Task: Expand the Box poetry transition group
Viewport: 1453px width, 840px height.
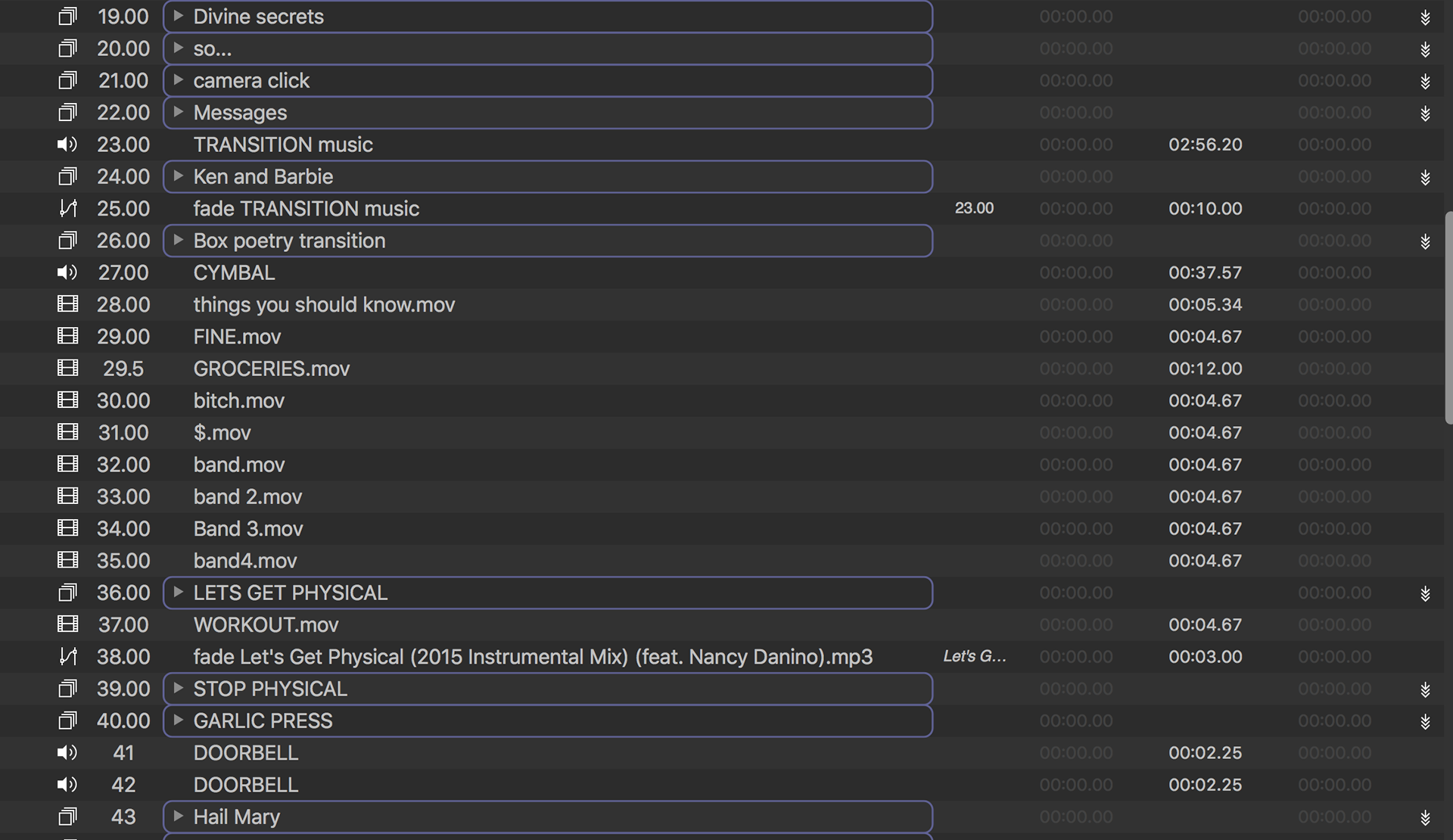Action: coord(178,240)
